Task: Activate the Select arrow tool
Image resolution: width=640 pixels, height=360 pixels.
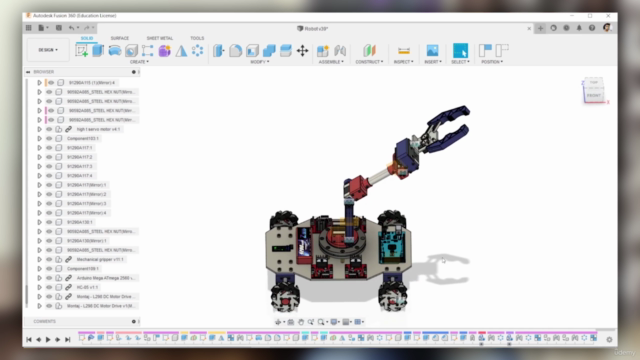Action: [460, 51]
